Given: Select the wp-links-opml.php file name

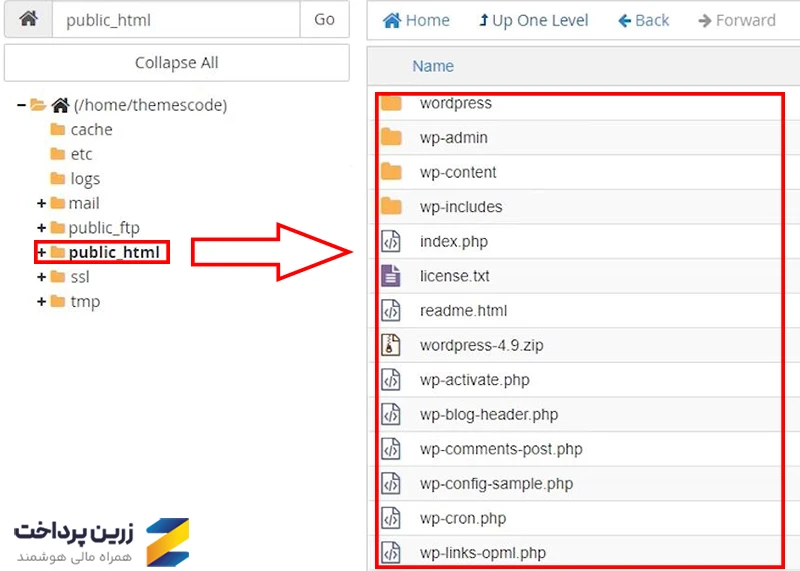Looking at the screenshot, I should tap(483, 553).
